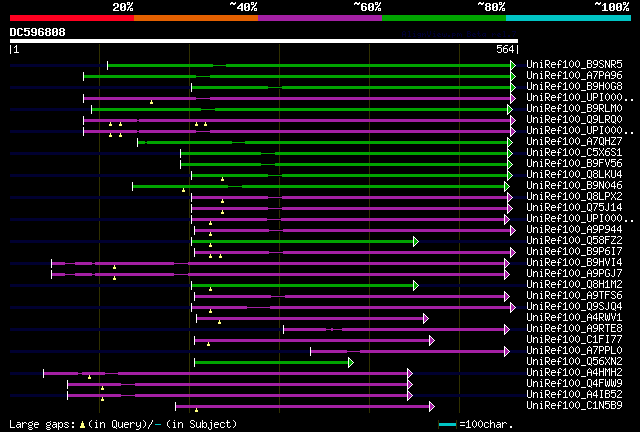Open the UniRef100_A7QHZ7 label
The height and width of the screenshot is (432, 640).
click(x=574, y=141)
